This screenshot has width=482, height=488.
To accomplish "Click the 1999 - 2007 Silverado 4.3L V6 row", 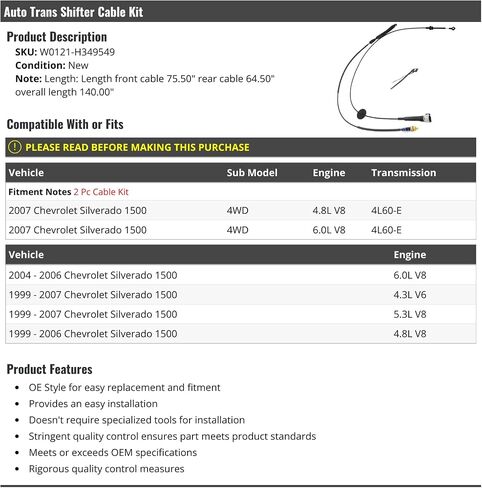I will tap(241, 295).
